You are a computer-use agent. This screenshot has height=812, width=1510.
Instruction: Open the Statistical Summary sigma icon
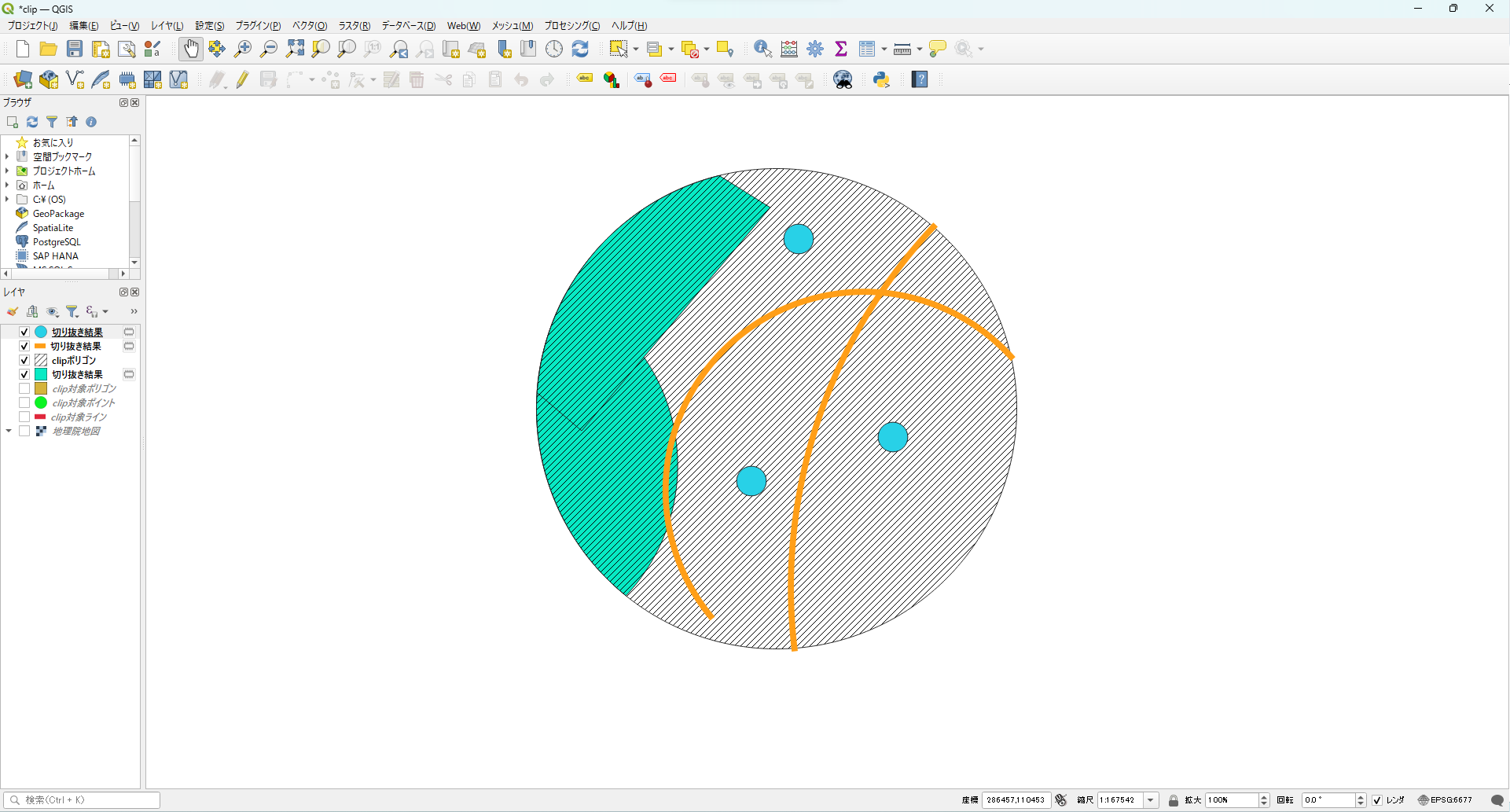click(x=841, y=49)
